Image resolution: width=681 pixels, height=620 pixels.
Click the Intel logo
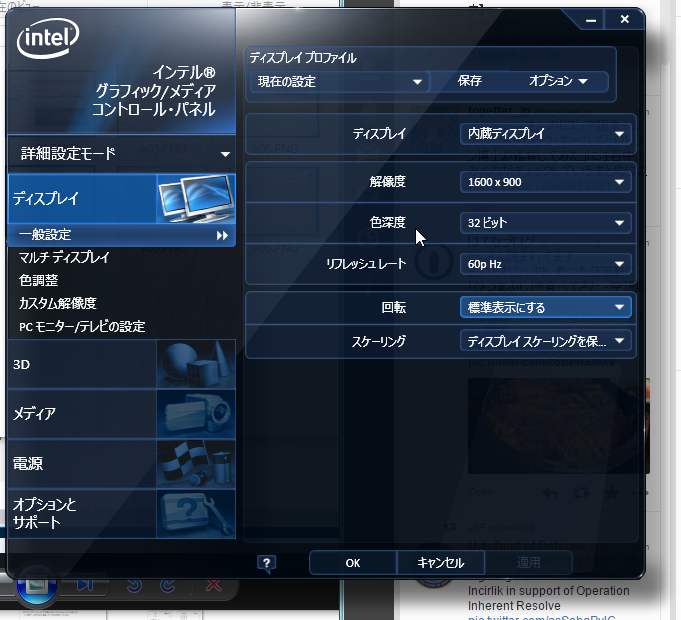(48, 39)
